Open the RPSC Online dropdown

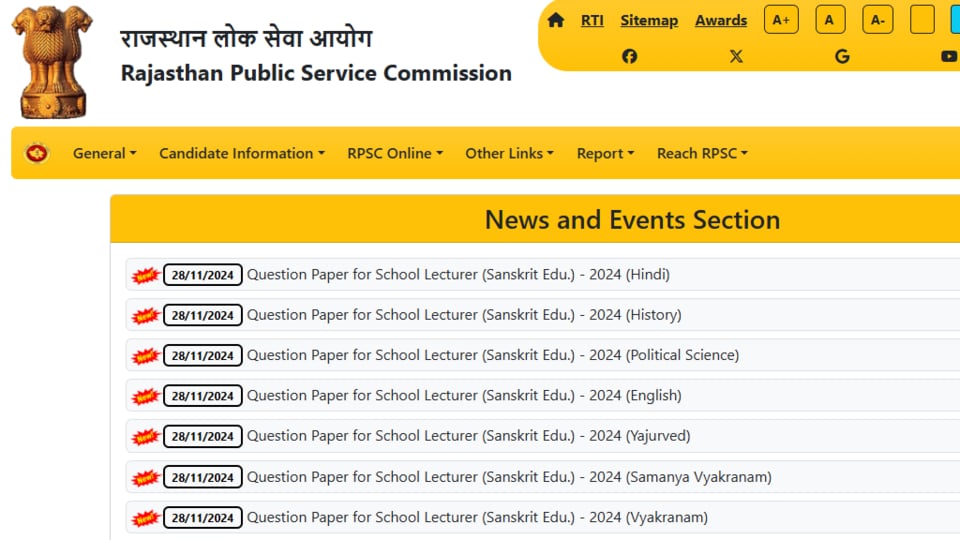pos(395,153)
